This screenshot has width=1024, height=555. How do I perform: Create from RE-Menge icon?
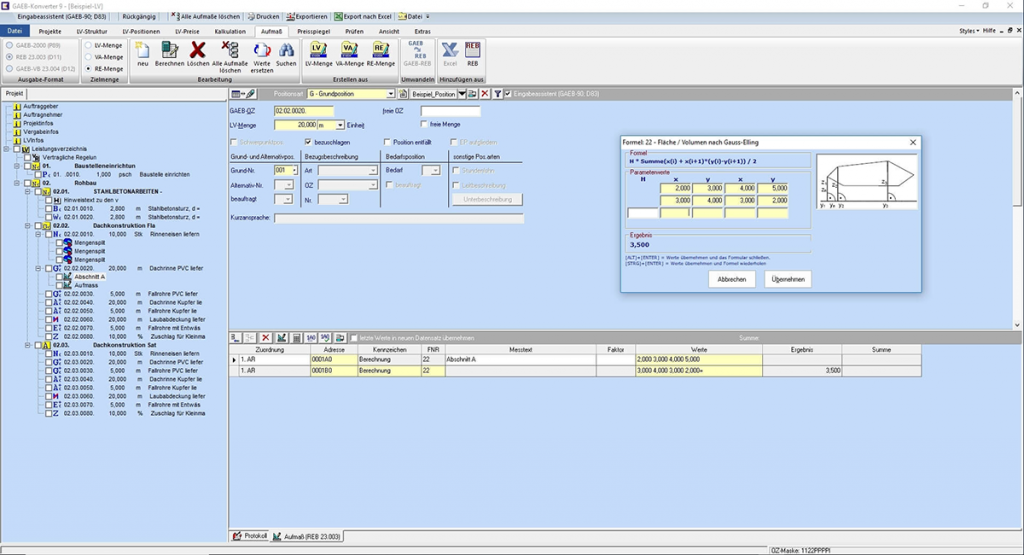tap(380, 50)
